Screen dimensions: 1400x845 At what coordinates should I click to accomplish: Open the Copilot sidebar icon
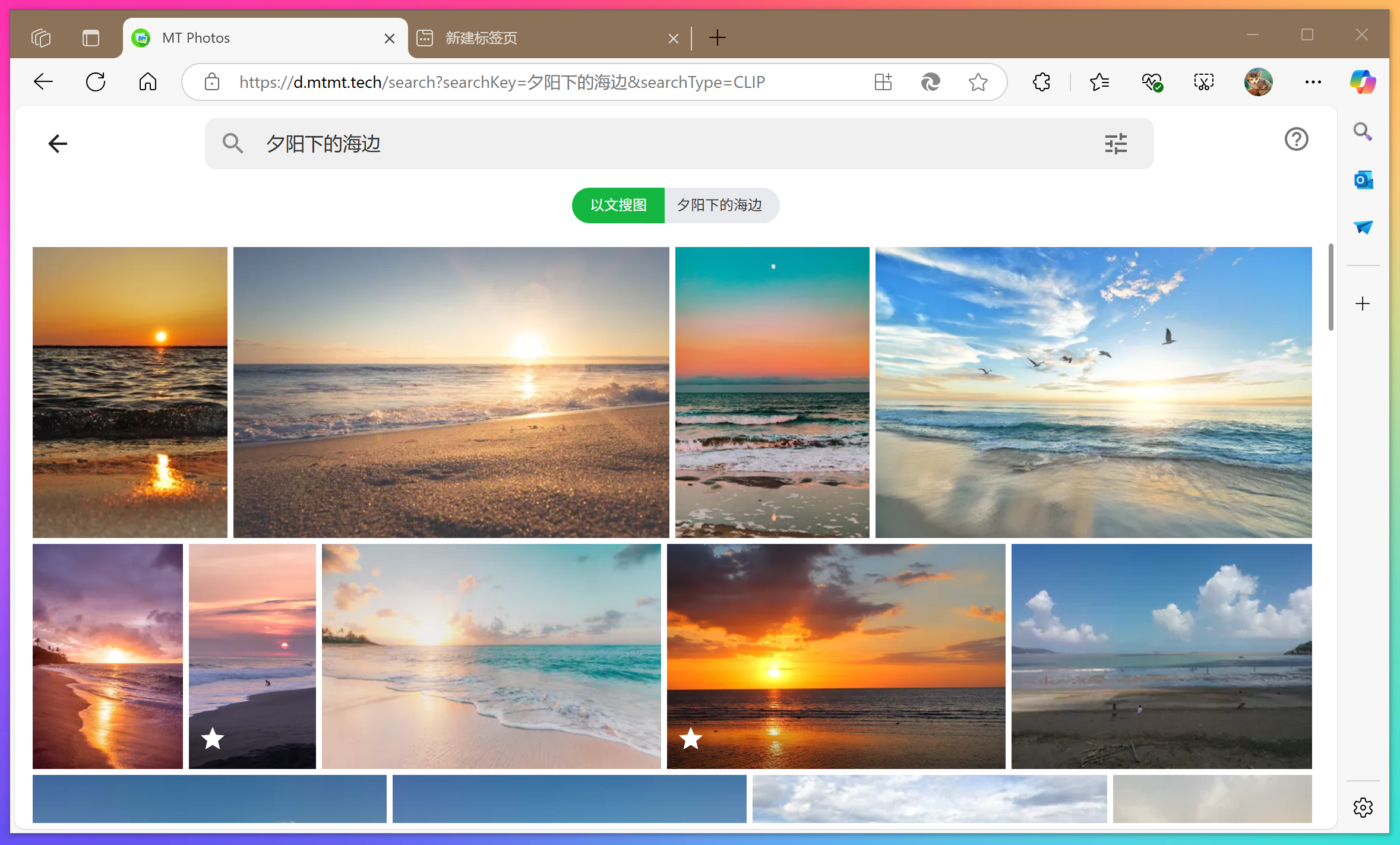coord(1363,82)
